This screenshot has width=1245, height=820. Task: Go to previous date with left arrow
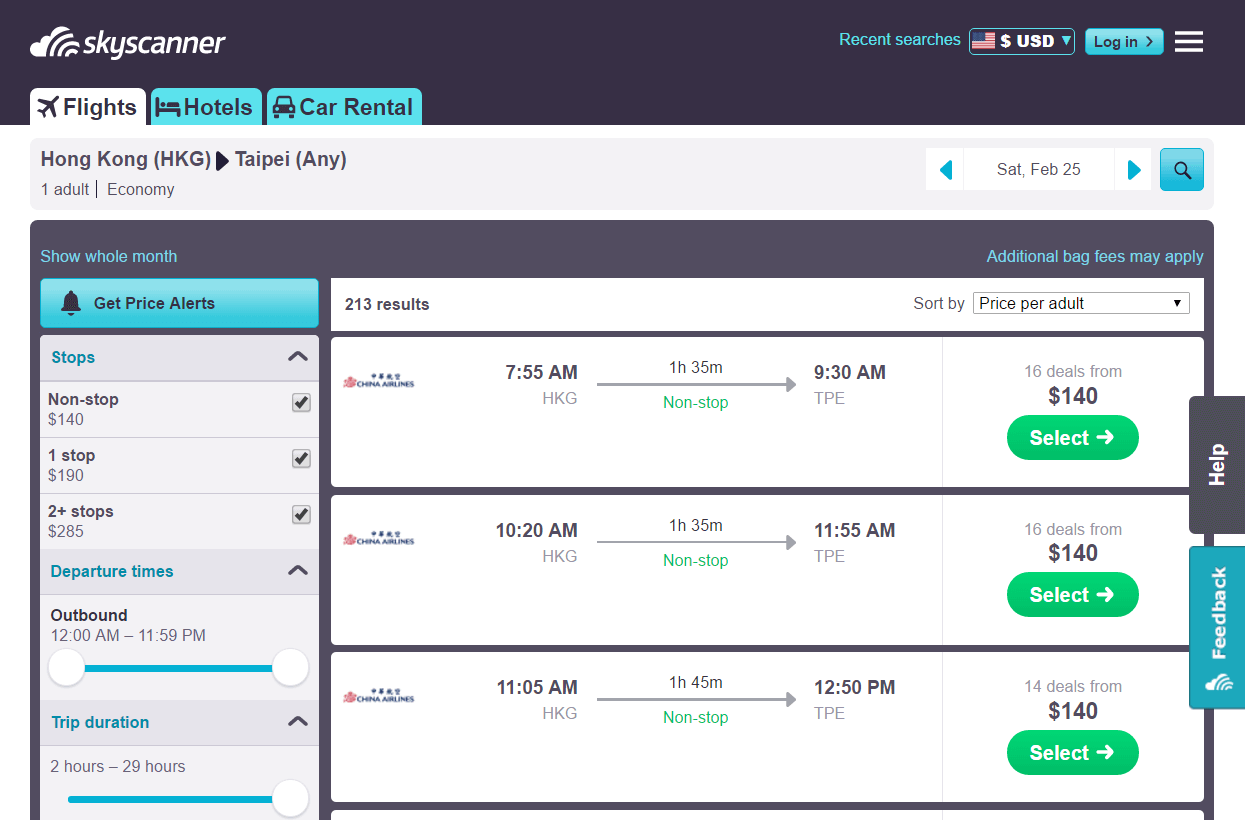pos(945,170)
